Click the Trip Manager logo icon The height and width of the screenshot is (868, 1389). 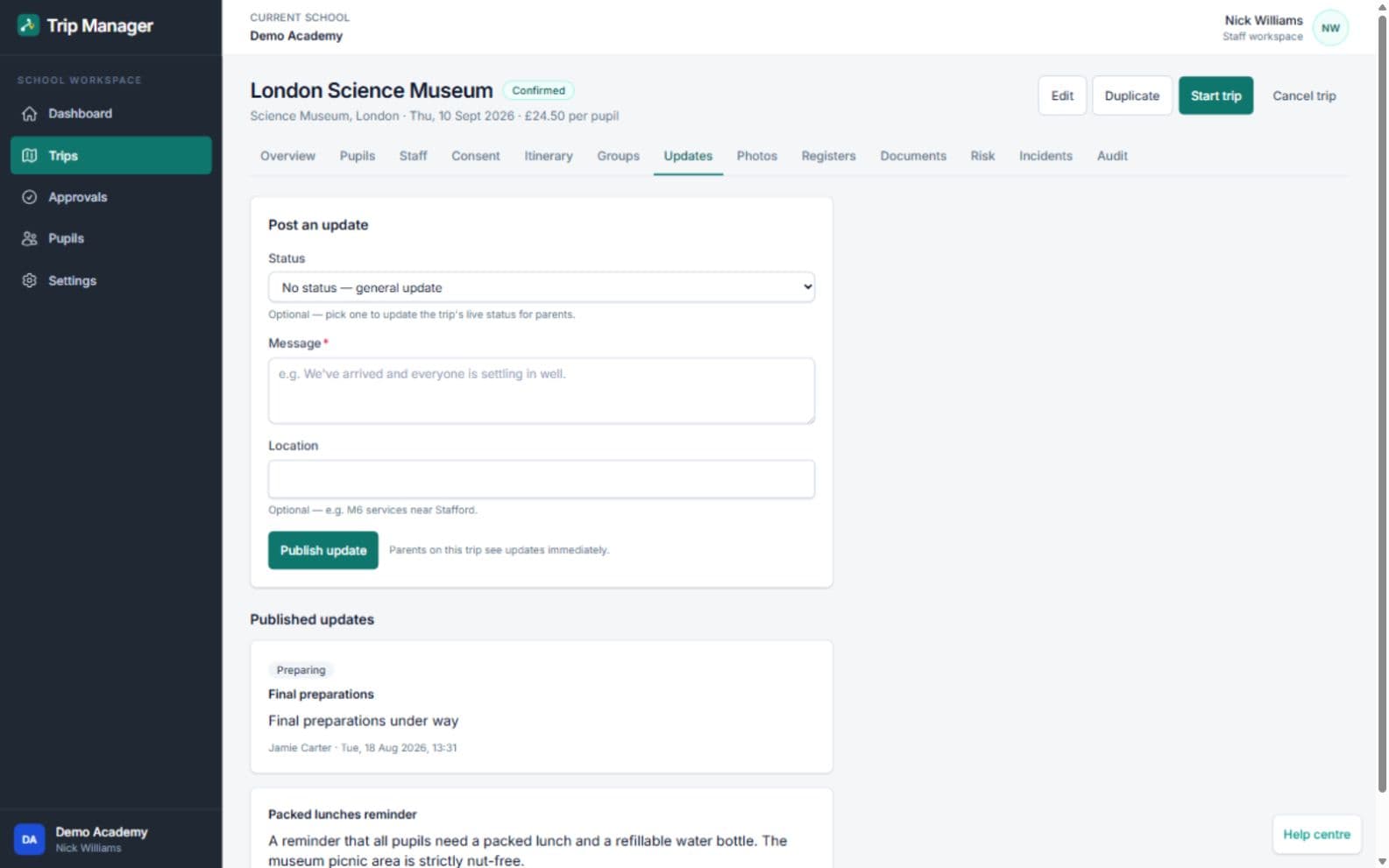tap(28, 25)
